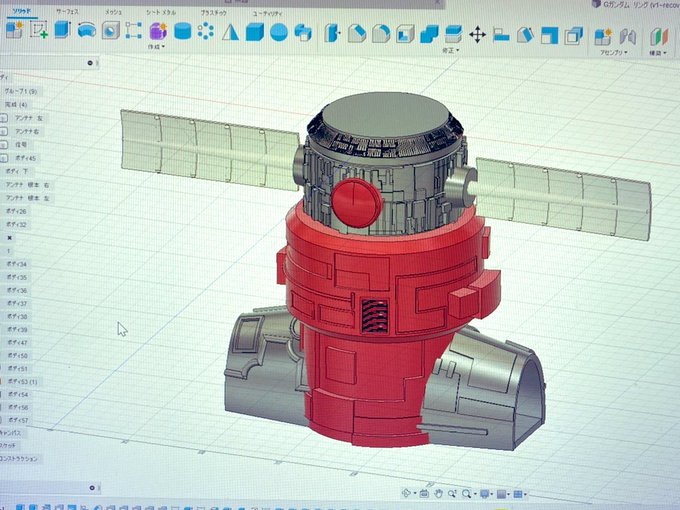680x510 pixels.
Task: Click the pyramid-shaped tool icon
Action: pos(230,33)
